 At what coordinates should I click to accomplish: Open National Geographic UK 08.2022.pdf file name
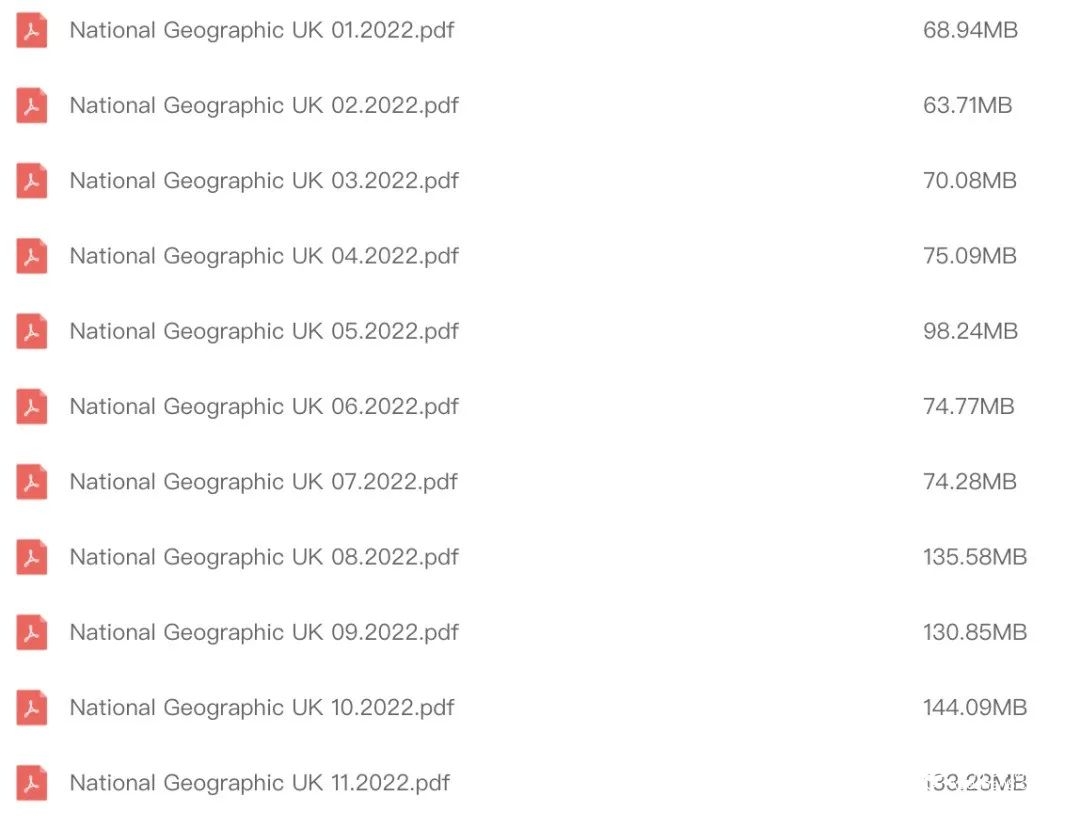point(264,557)
